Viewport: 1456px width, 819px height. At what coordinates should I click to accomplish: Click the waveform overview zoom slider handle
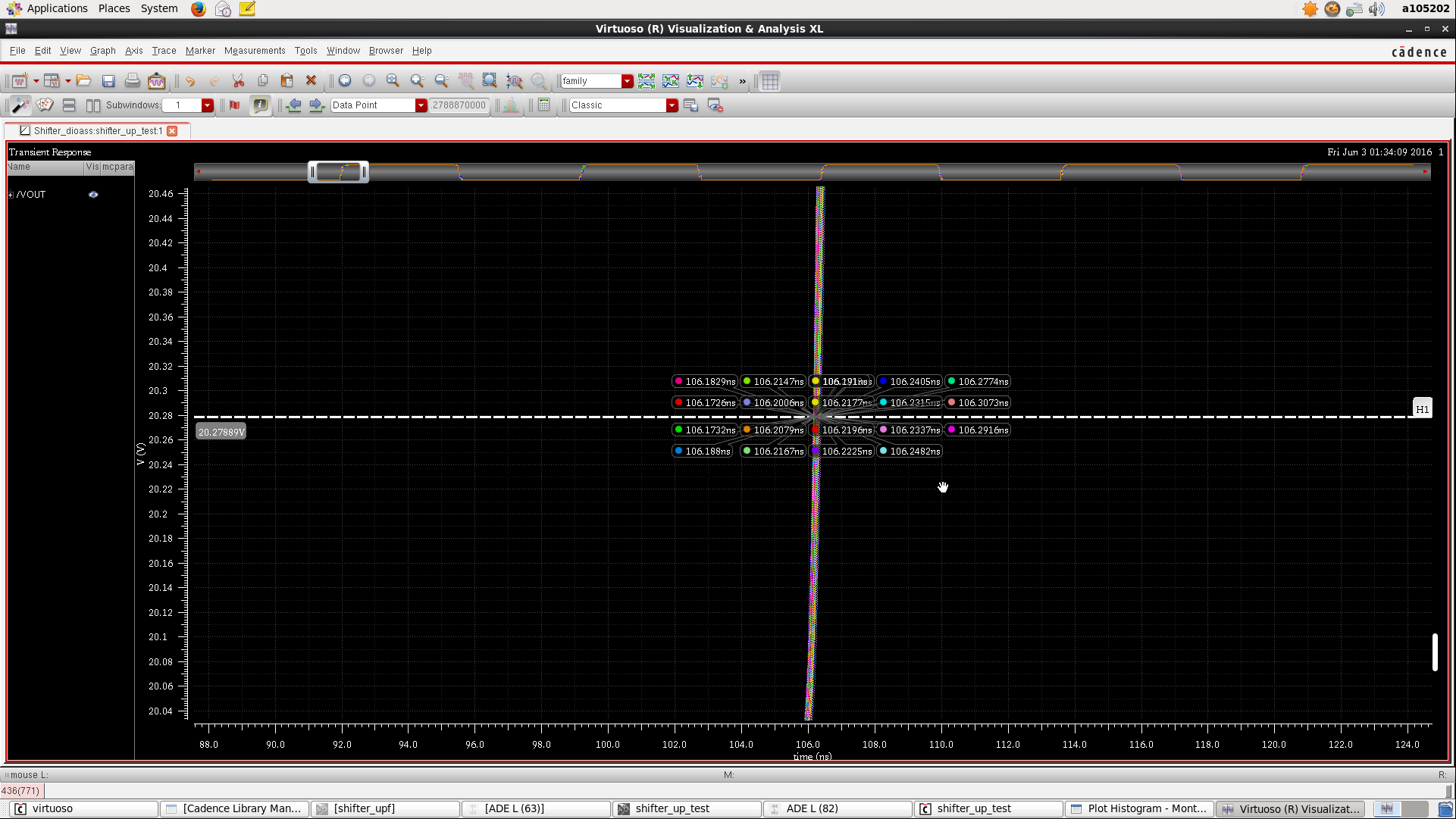coord(338,172)
